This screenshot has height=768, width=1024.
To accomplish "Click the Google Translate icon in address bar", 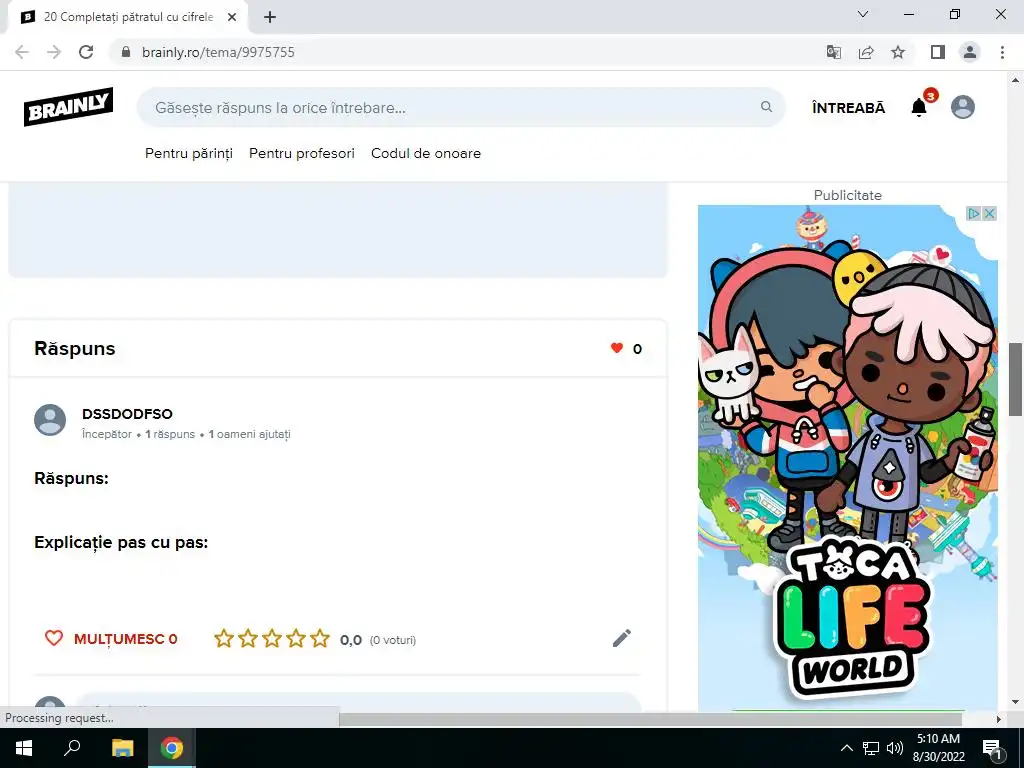I will 834,52.
